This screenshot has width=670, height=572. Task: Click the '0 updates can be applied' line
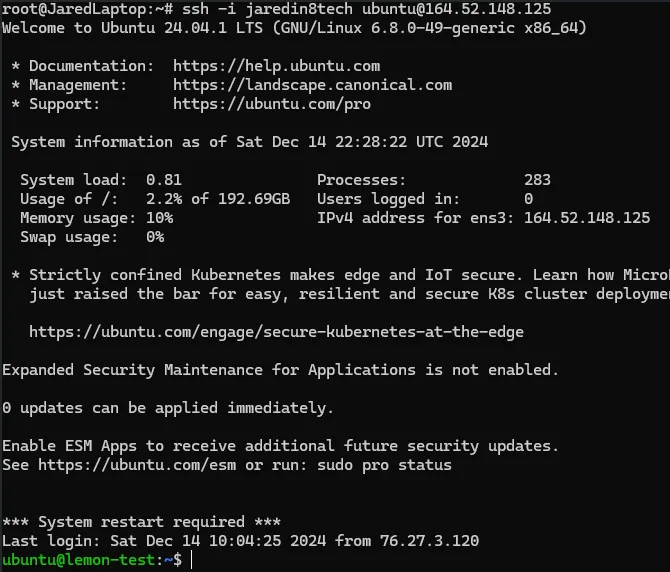168,408
